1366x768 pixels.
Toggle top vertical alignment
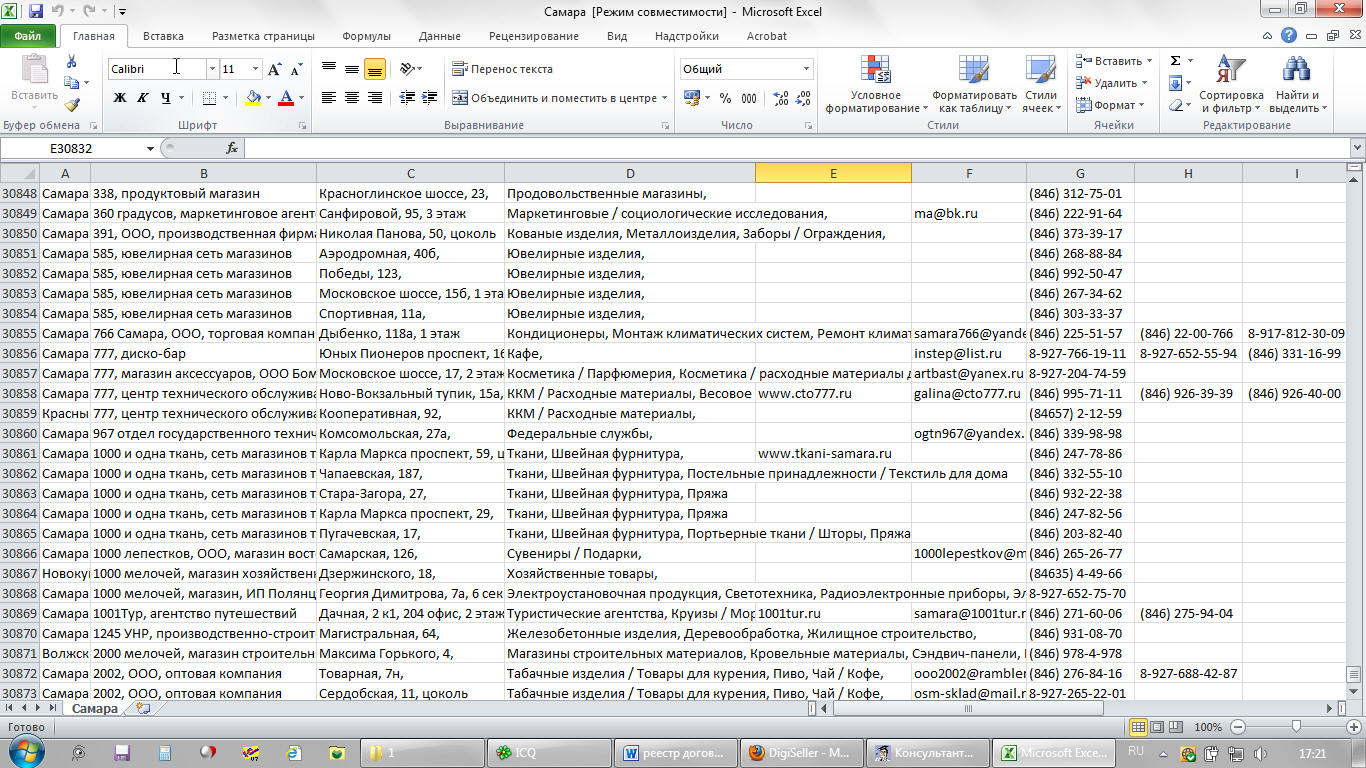pos(328,69)
